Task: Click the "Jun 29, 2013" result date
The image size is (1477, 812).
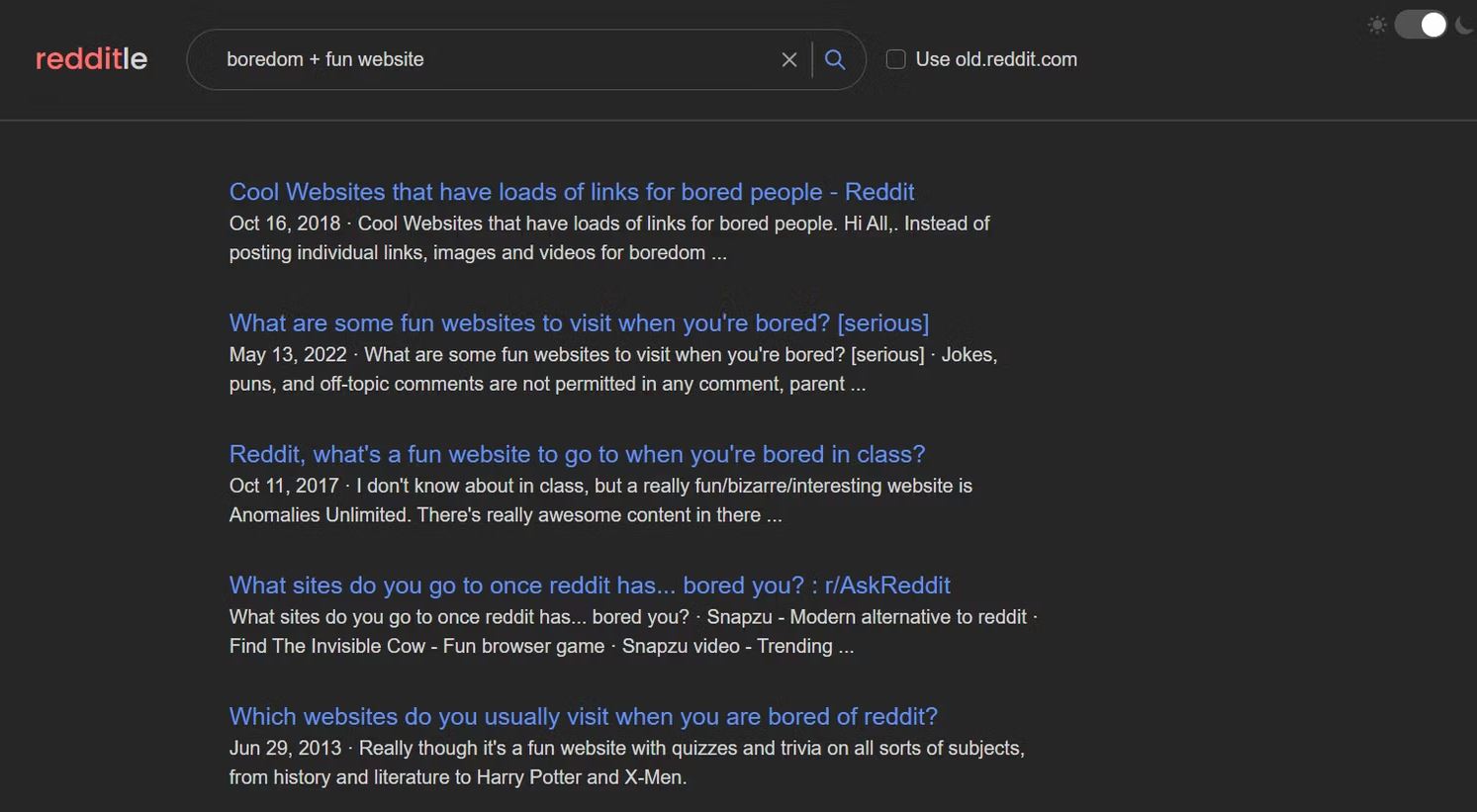Action: [x=285, y=748]
